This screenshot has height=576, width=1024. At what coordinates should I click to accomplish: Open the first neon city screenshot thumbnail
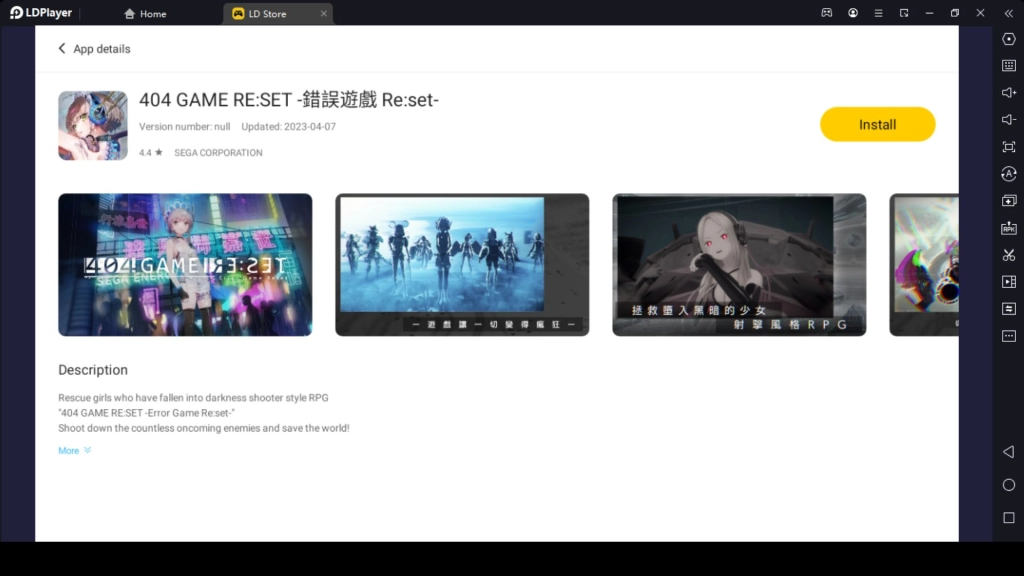pos(185,264)
